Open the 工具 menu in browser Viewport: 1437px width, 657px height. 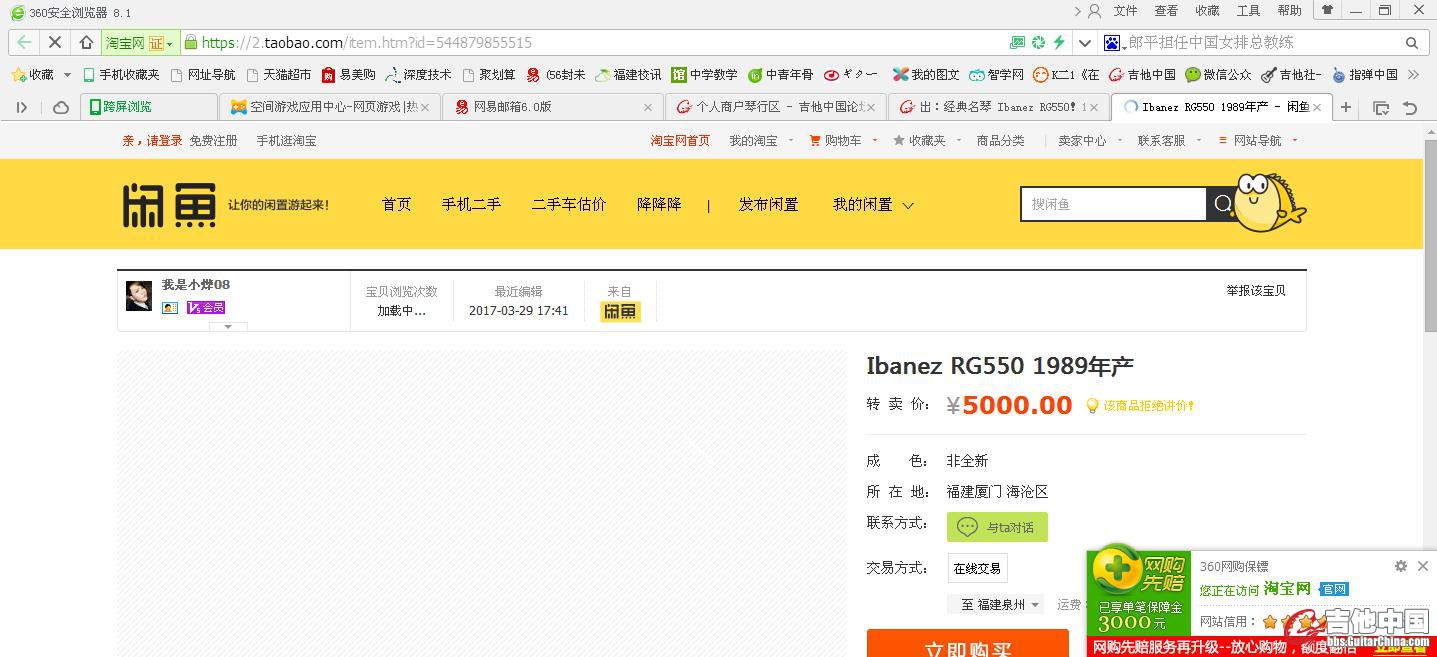1248,11
